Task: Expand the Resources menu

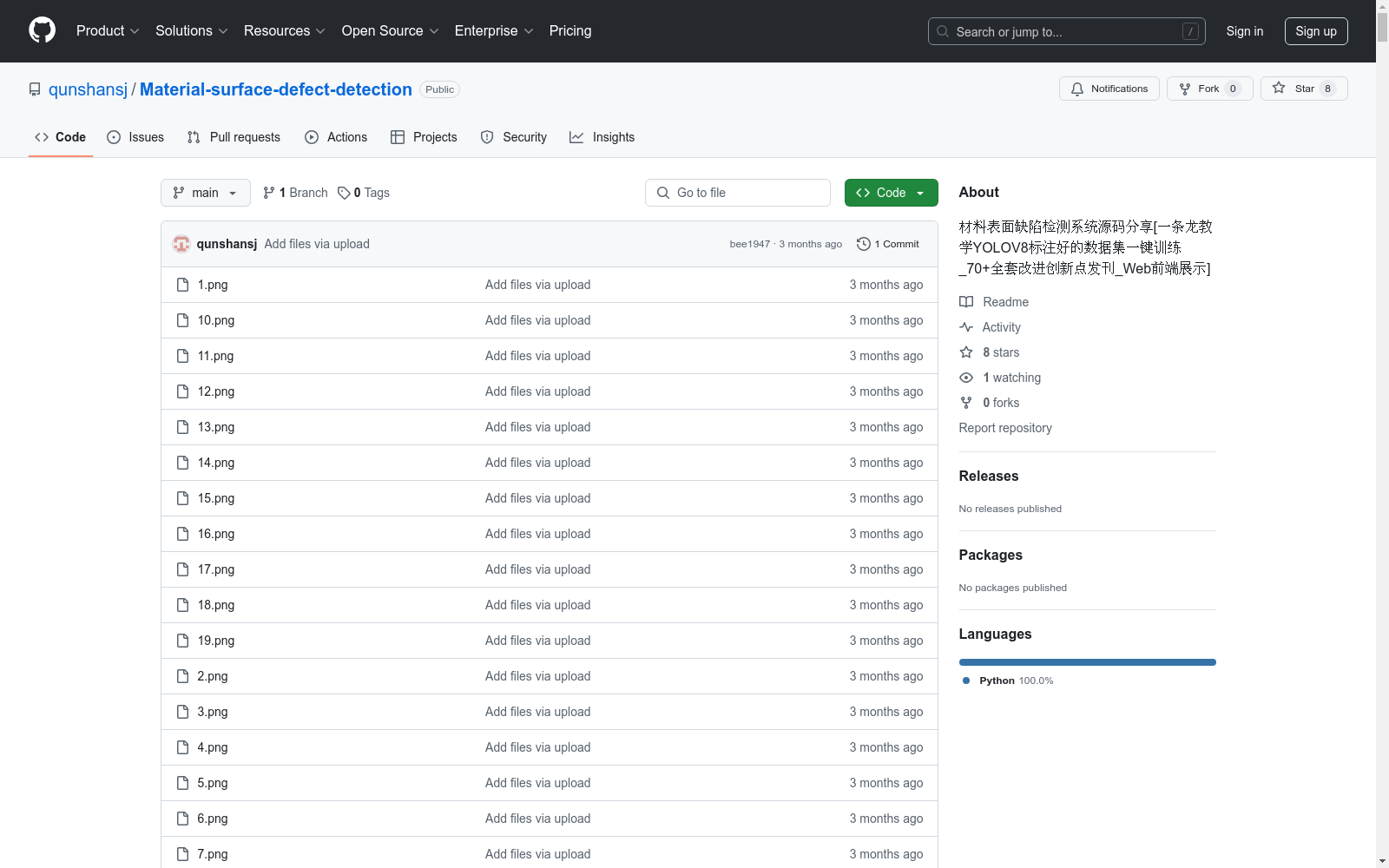Action: tap(285, 30)
